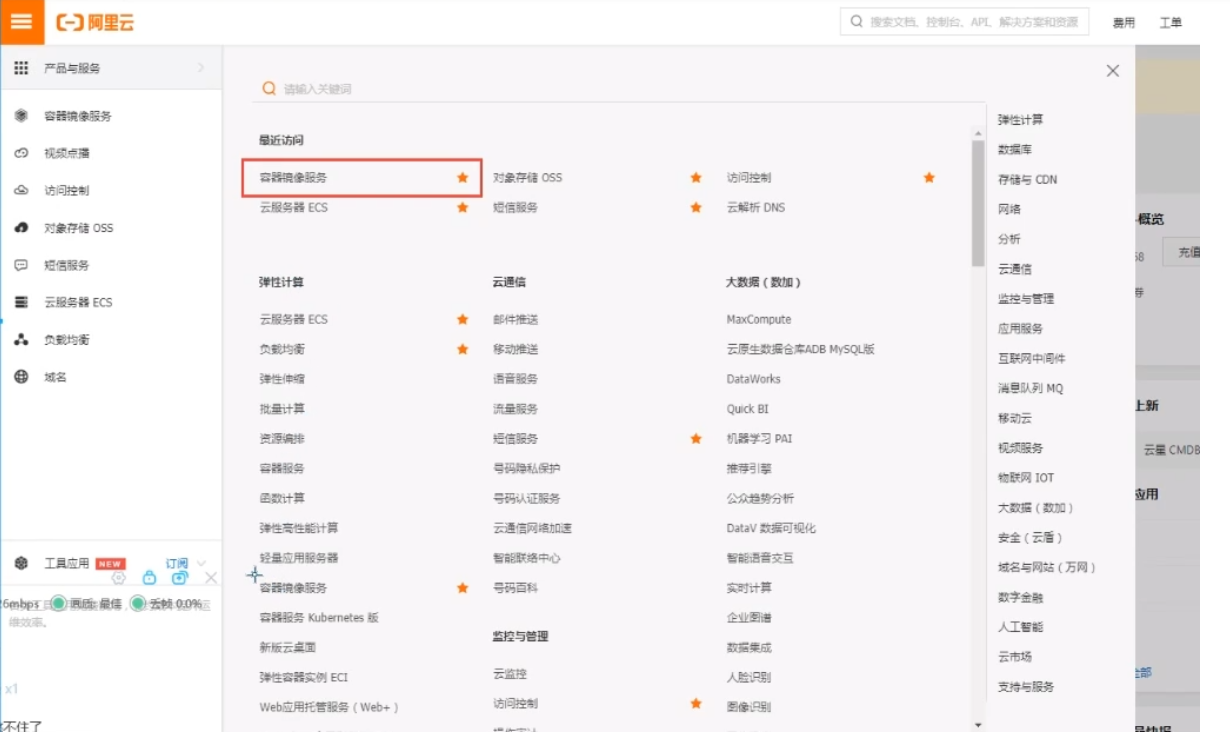Click the magnifier icon in top search bar
1230x733 pixels.
pos(857,21)
